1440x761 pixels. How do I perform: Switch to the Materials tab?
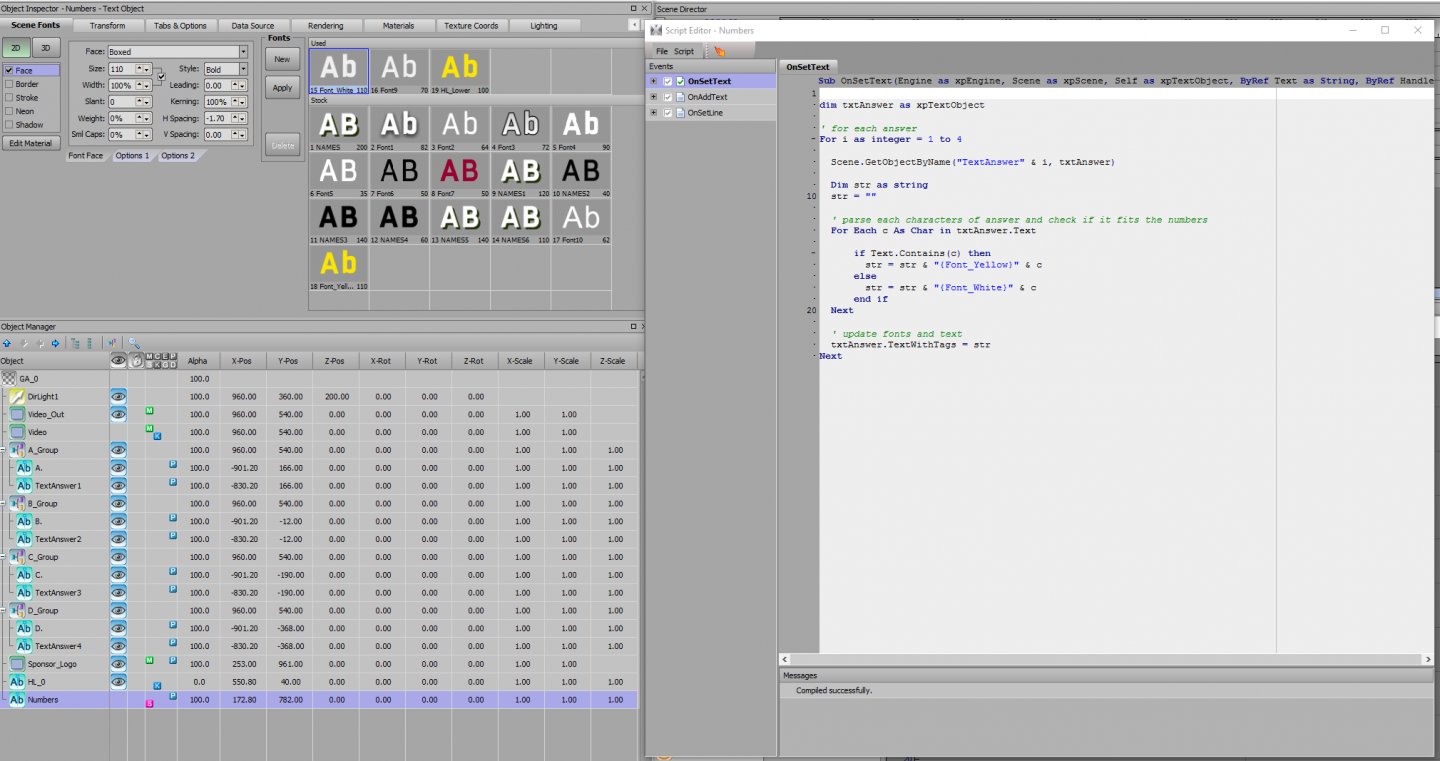398,26
